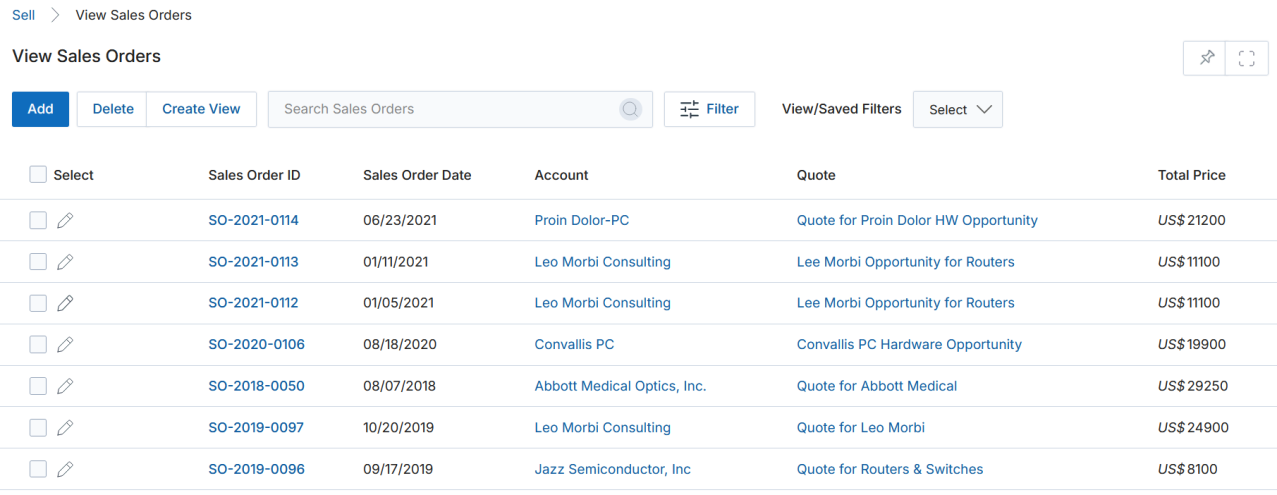Go to Sell in the breadcrumb
The height and width of the screenshot is (495, 1277).
[23, 15]
